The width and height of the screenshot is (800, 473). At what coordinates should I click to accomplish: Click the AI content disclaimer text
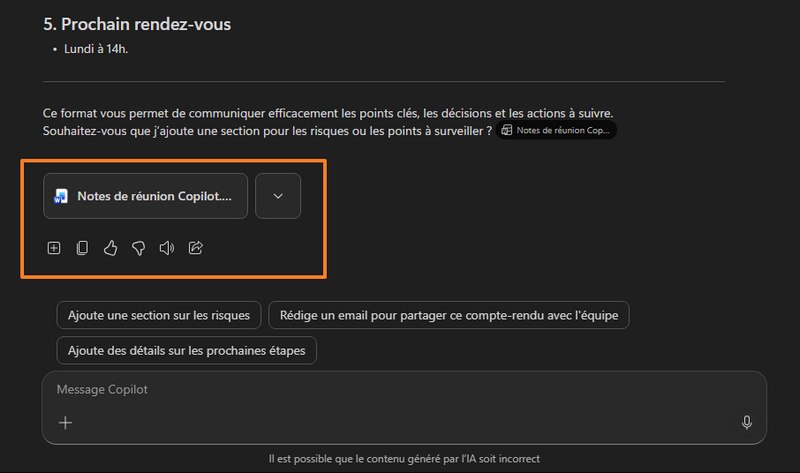click(404, 459)
